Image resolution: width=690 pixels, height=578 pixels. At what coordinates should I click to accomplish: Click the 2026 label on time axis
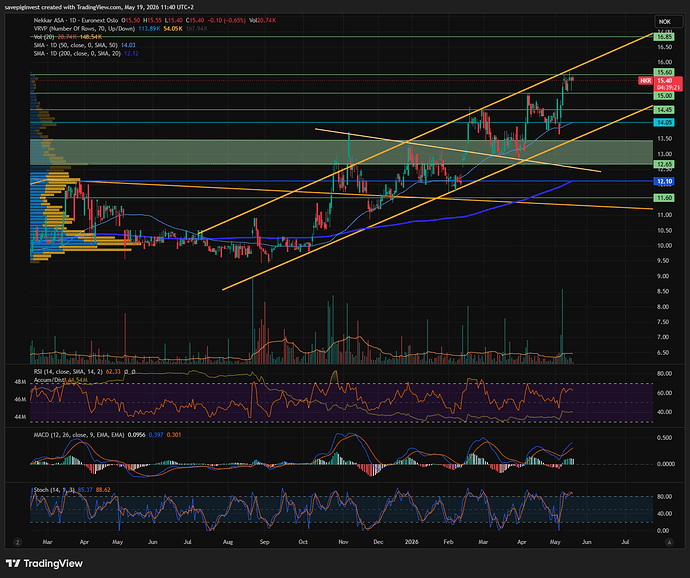click(x=411, y=542)
